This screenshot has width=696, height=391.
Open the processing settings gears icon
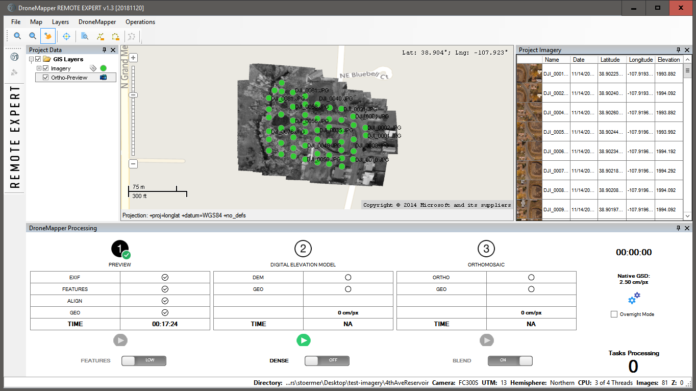pos(634,298)
